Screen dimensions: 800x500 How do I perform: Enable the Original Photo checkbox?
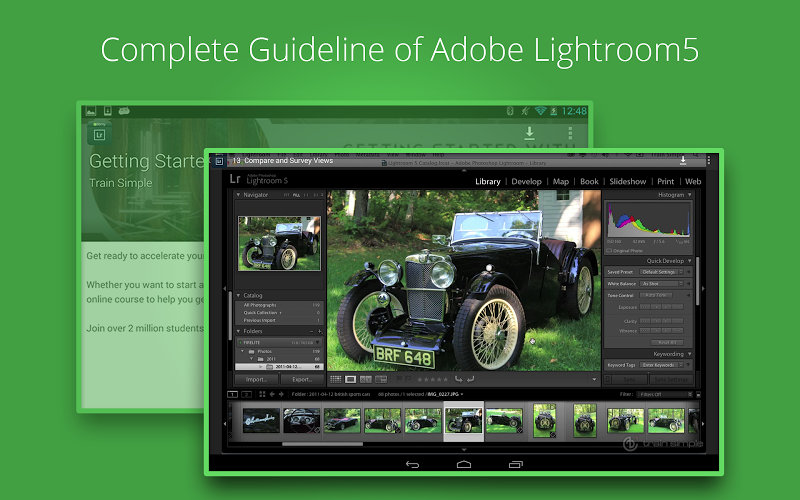(x=609, y=251)
